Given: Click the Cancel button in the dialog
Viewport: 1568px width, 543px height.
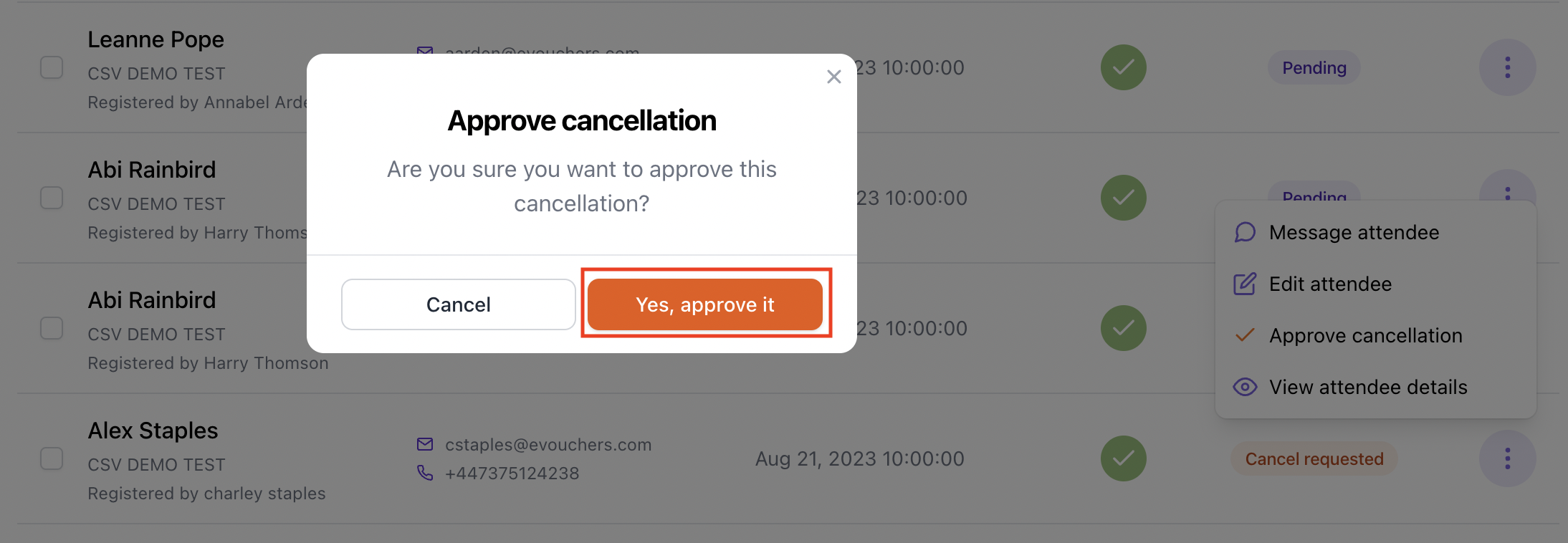Looking at the screenshot, I should point(458,304).
